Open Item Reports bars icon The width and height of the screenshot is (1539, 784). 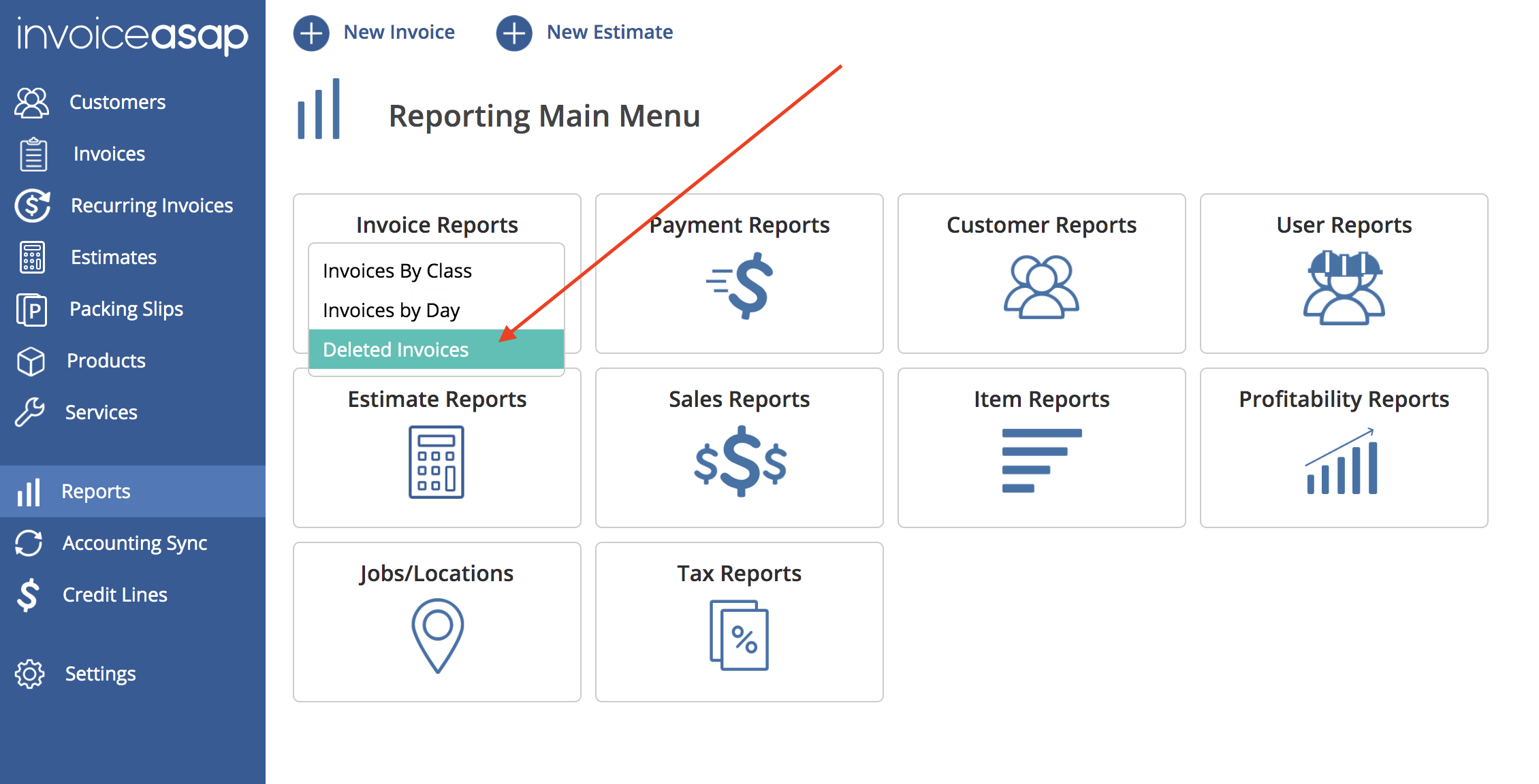click(1041, 461)
